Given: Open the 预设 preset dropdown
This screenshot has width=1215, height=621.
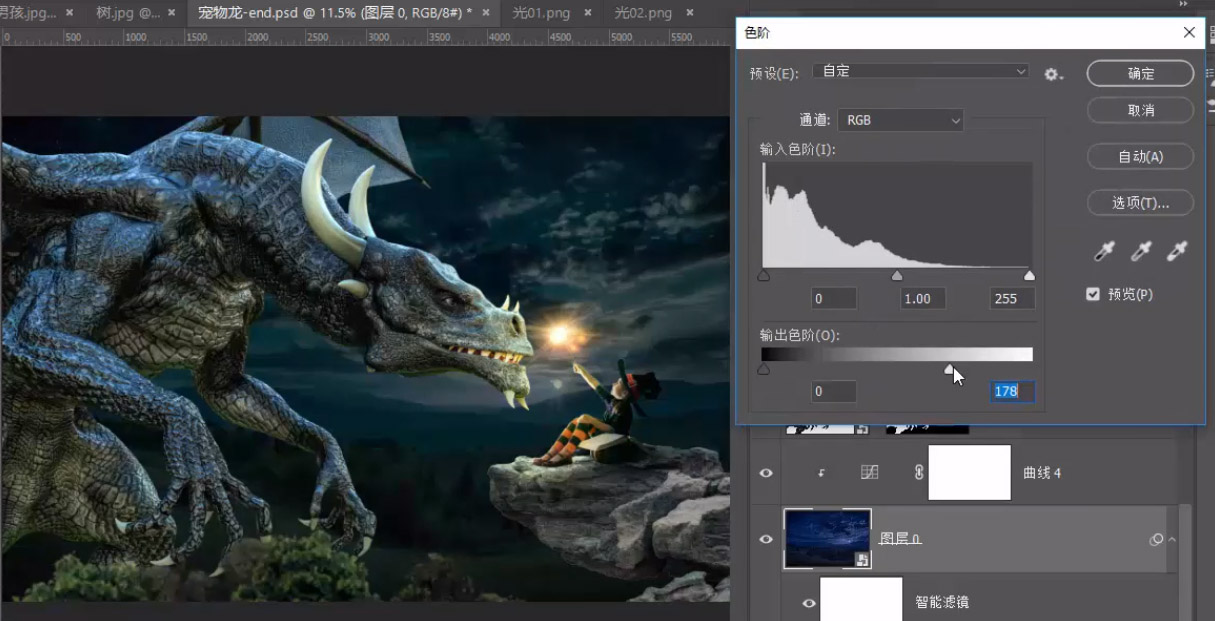Looking at the screenshot, I should click(921, 72).
